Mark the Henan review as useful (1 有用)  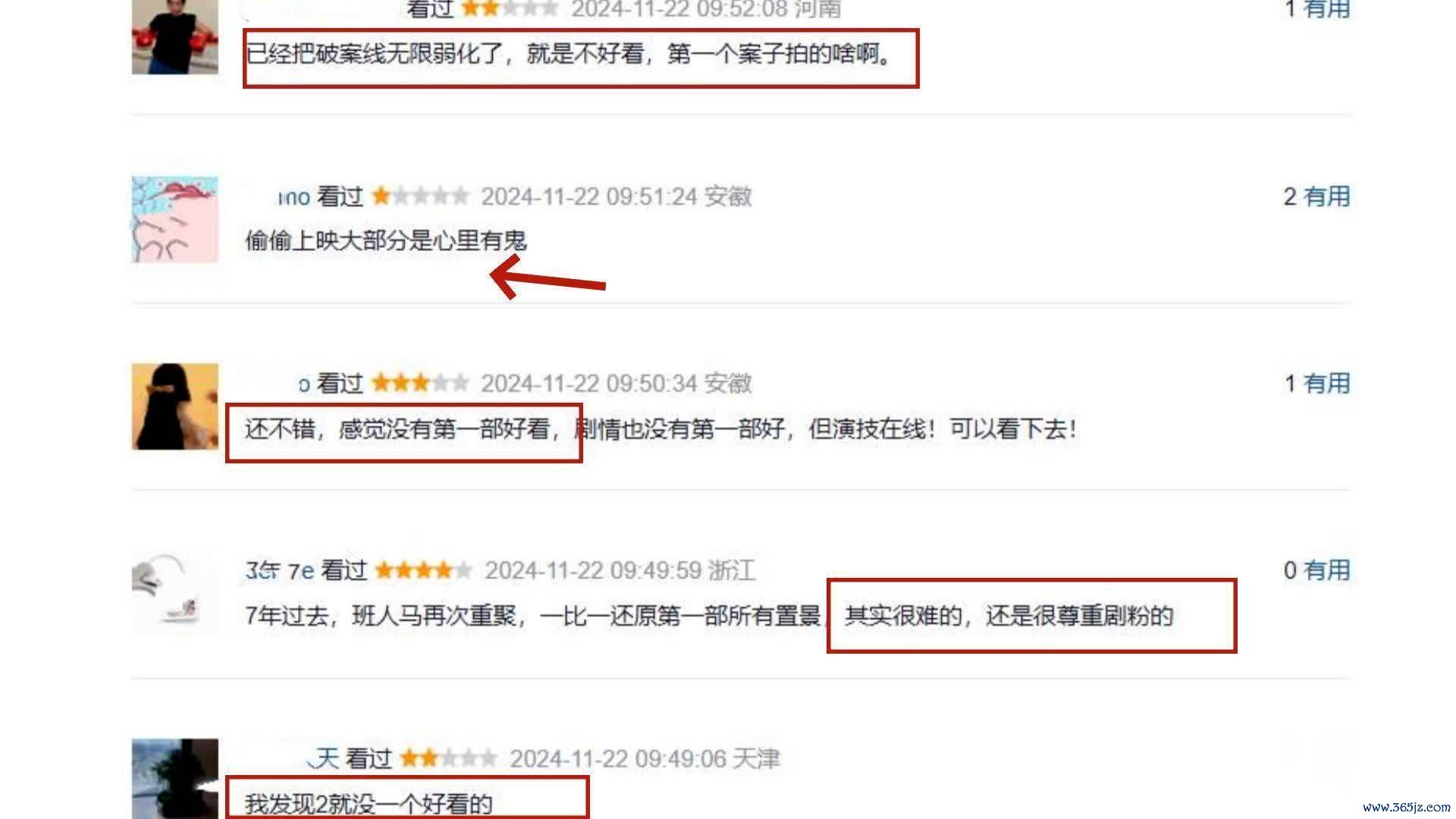pos(1317,9)
